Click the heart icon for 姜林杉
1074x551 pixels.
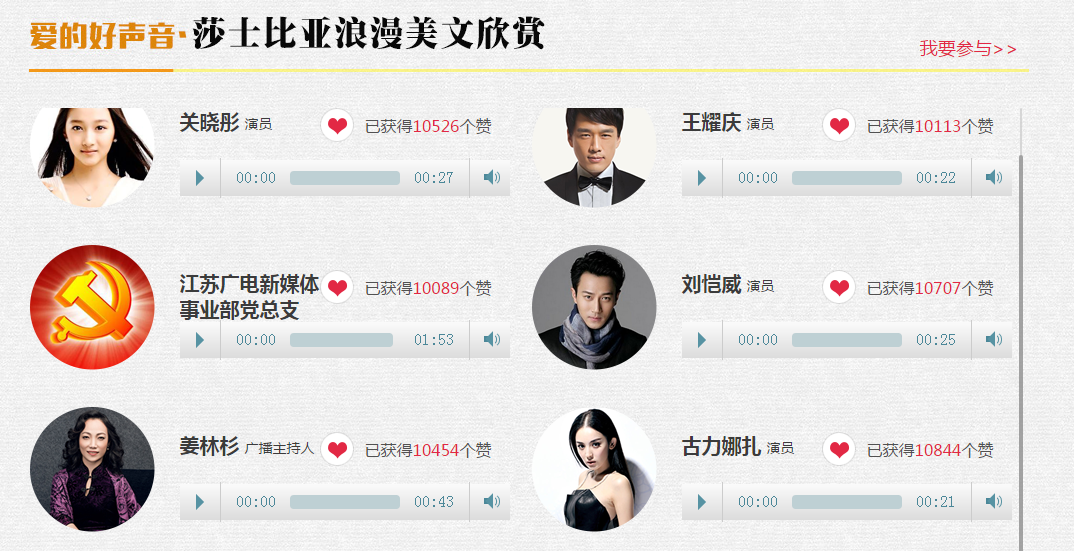pyautogui.click(x=337, y=449)
